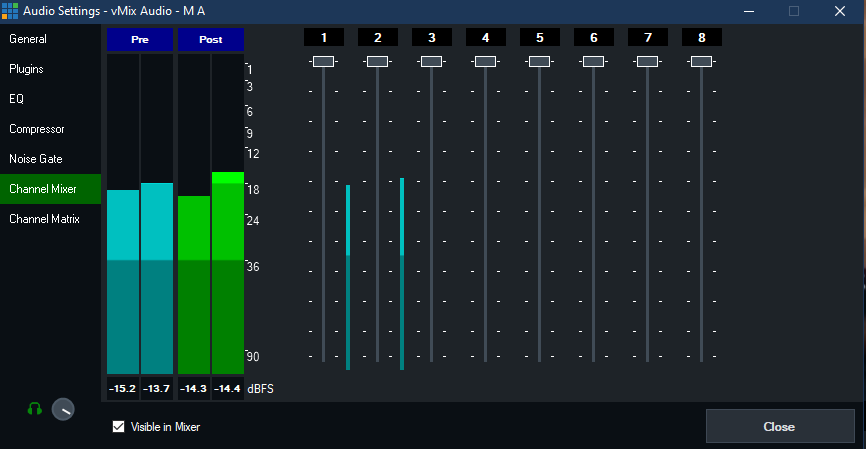Viewport: 866px width, 449px height.
Task: Maximize the Audio Settings window
Action: click(x=794, y=11)
